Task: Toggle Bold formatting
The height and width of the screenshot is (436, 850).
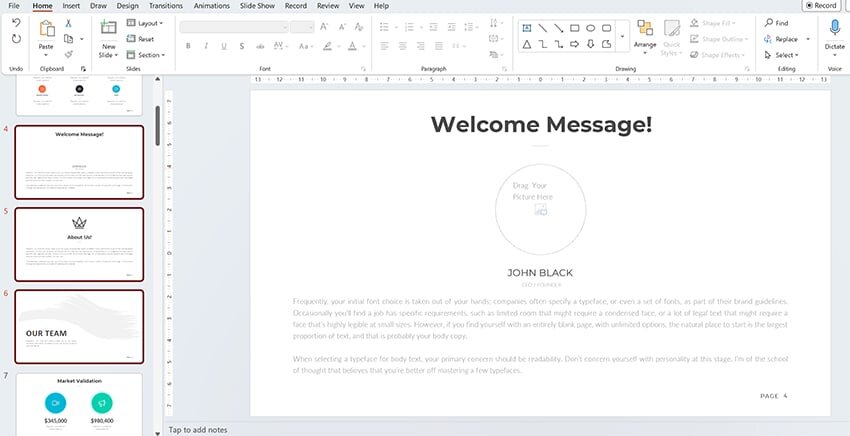Action: [188, 45]
